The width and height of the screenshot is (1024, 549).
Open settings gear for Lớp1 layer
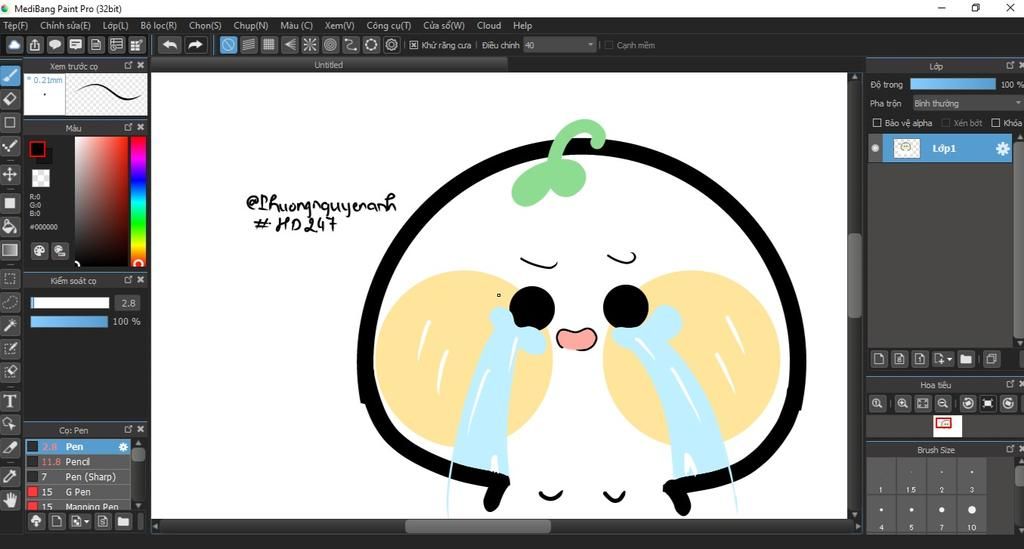[1002, 149]
